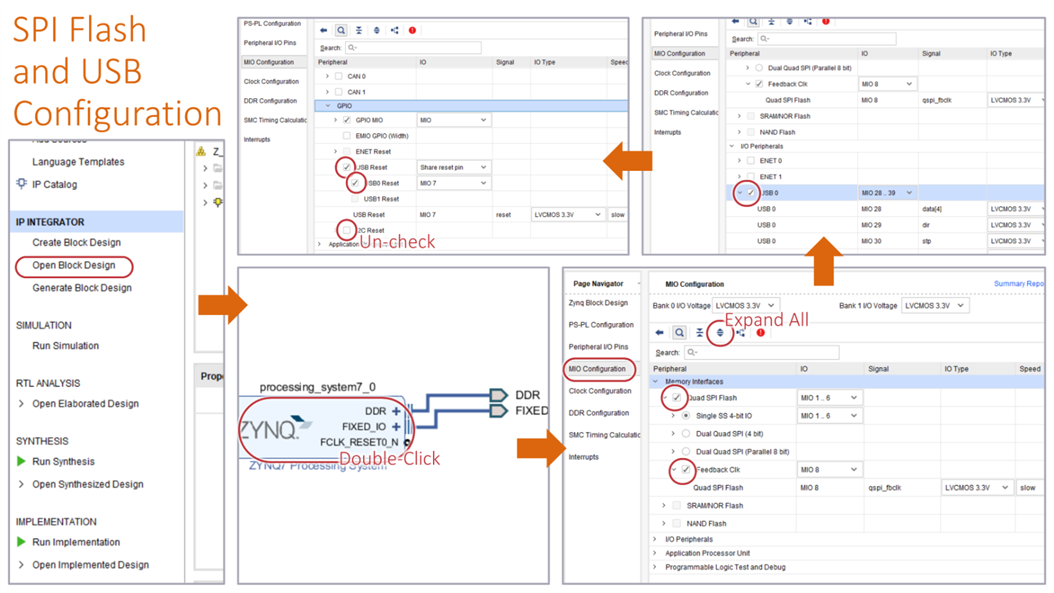This screenshot has width=1054, height=593.
Task: Click green Run Synthesis play arrow
Action: [x=21, y=461]
